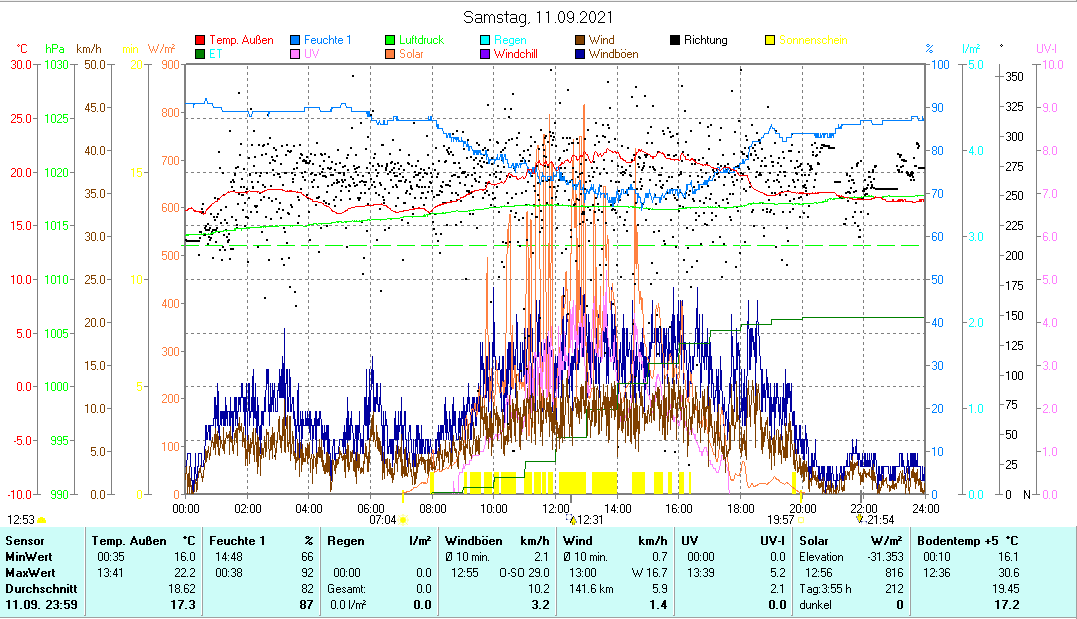This screenshot has height=619, width=1077.
Task: Click the 1030 tick on hPa axis
Action: click(56, 65)
